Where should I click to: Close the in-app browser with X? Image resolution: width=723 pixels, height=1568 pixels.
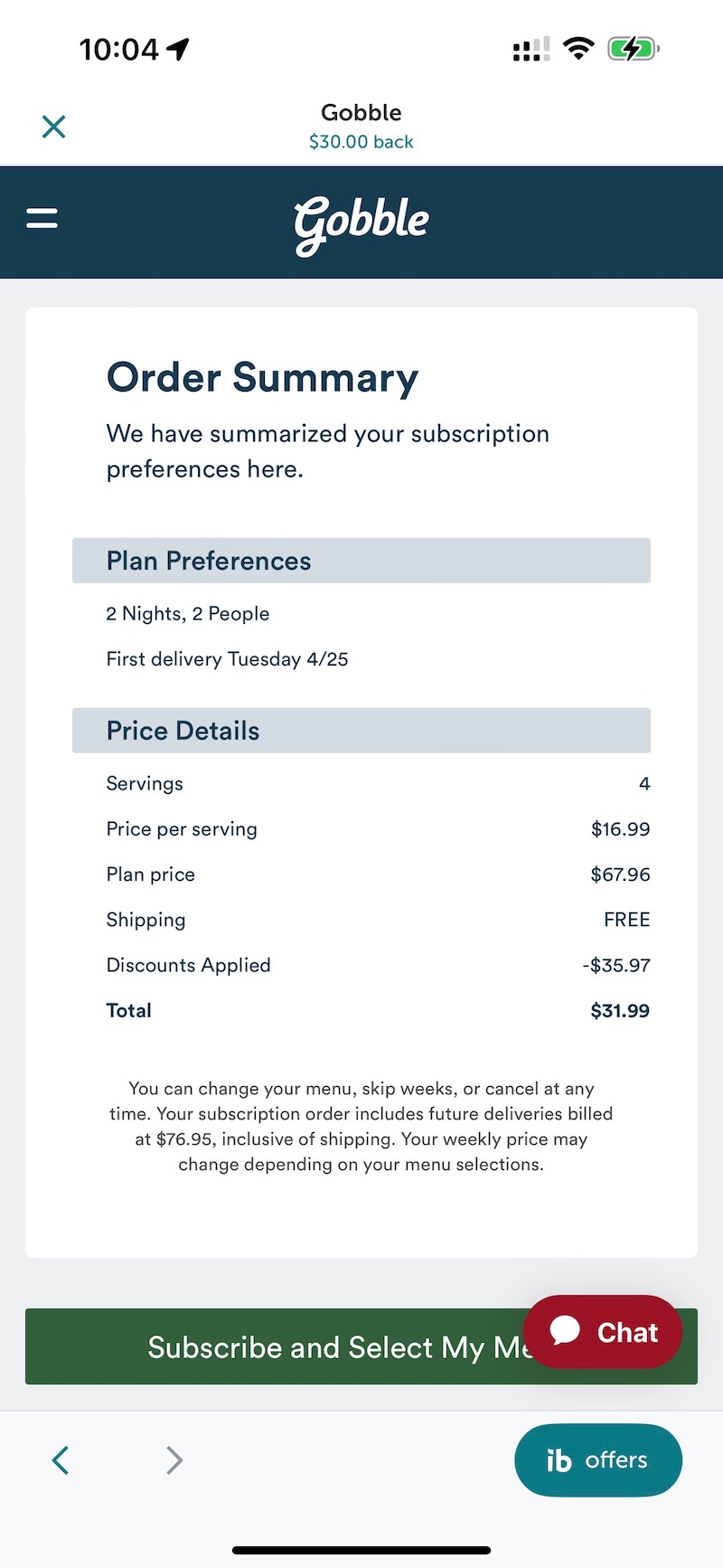point(54,127)
